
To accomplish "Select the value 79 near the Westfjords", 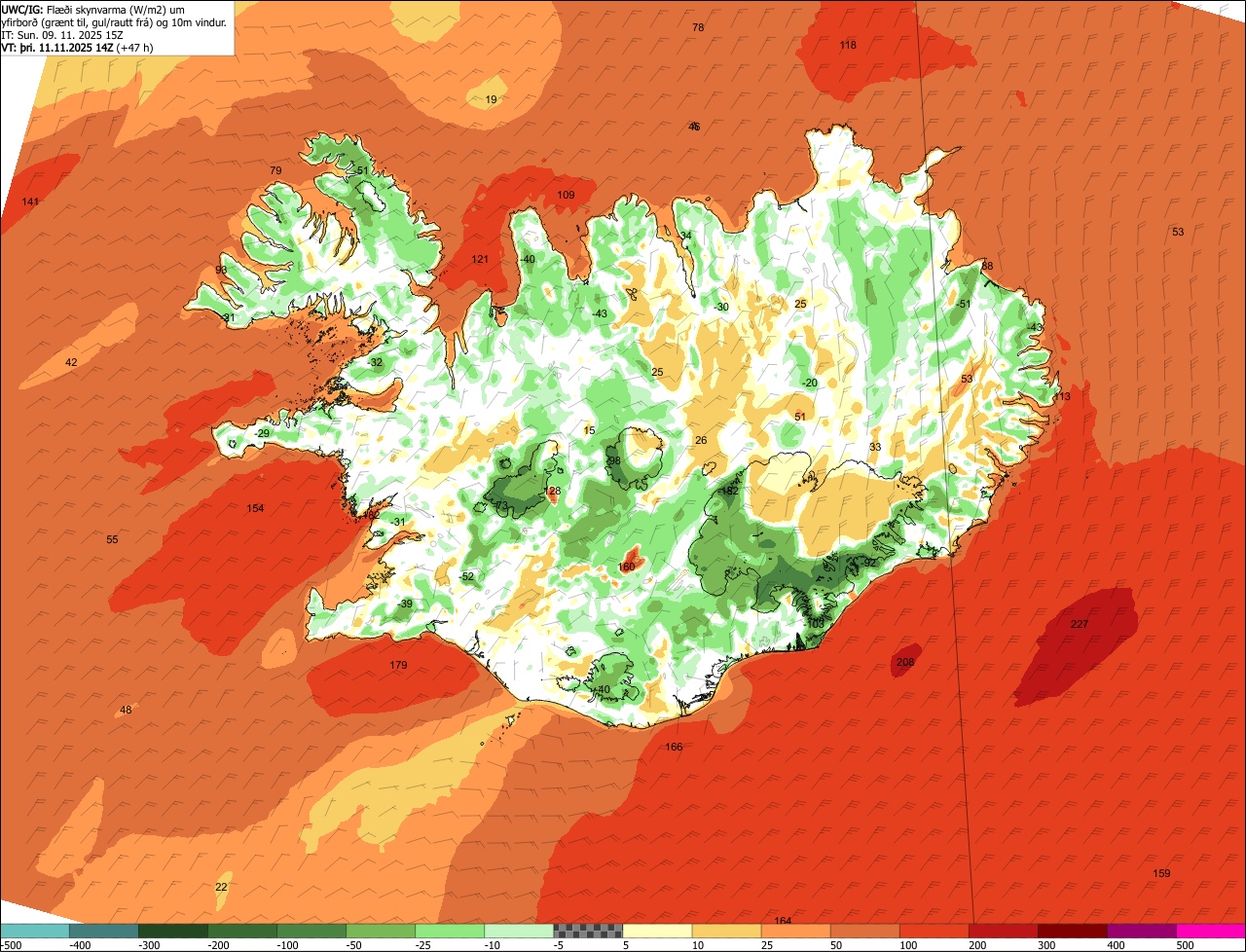I will [x=275, y=170].
